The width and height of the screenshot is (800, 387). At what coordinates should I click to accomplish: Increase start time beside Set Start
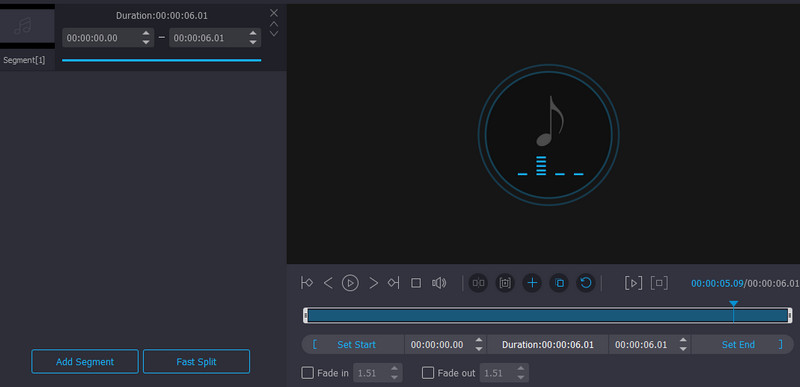pyautogui.click(x=479, y=340)
